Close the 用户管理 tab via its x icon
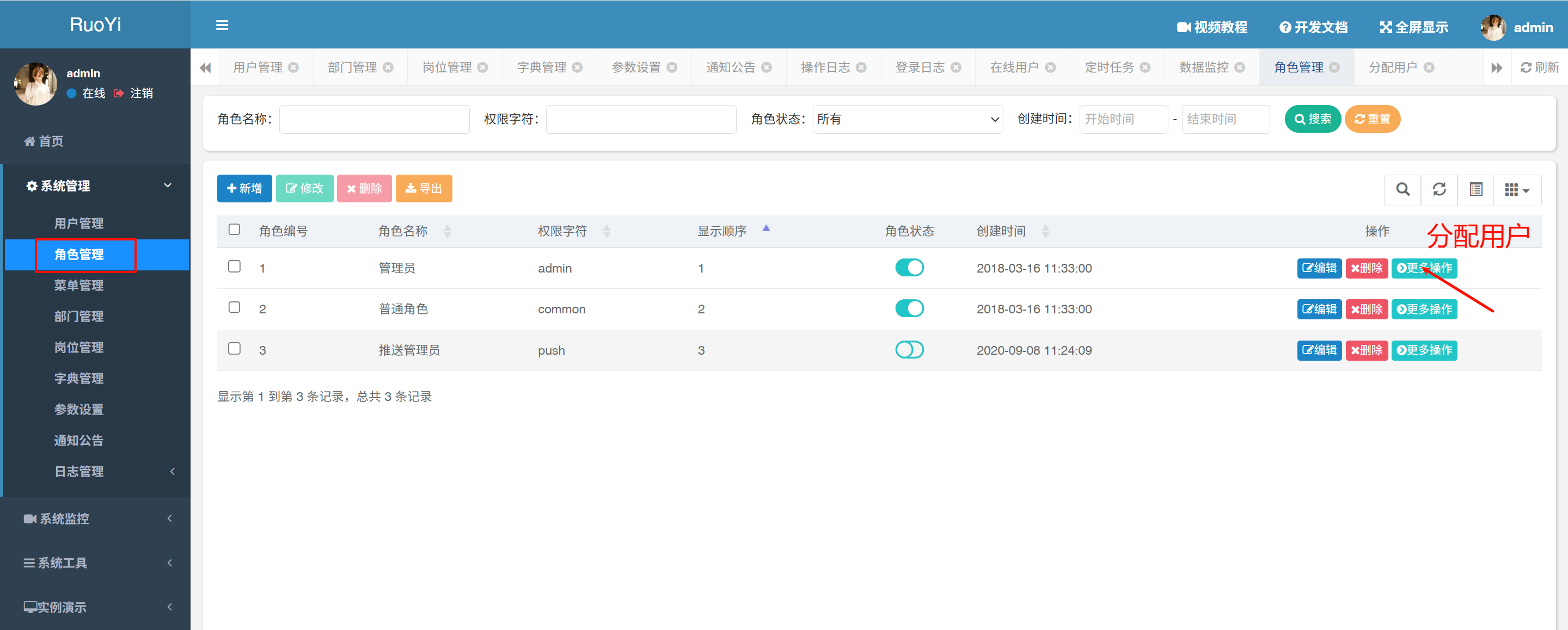 click(x=293, y=67)
